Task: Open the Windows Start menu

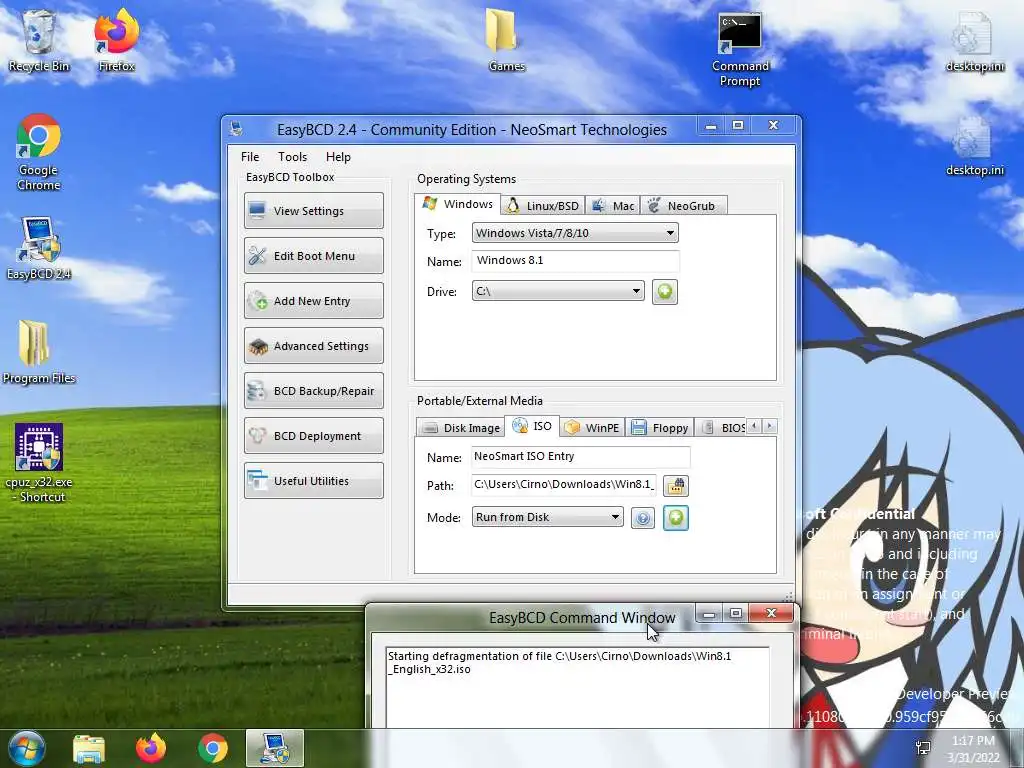Action: pos(27,748)
